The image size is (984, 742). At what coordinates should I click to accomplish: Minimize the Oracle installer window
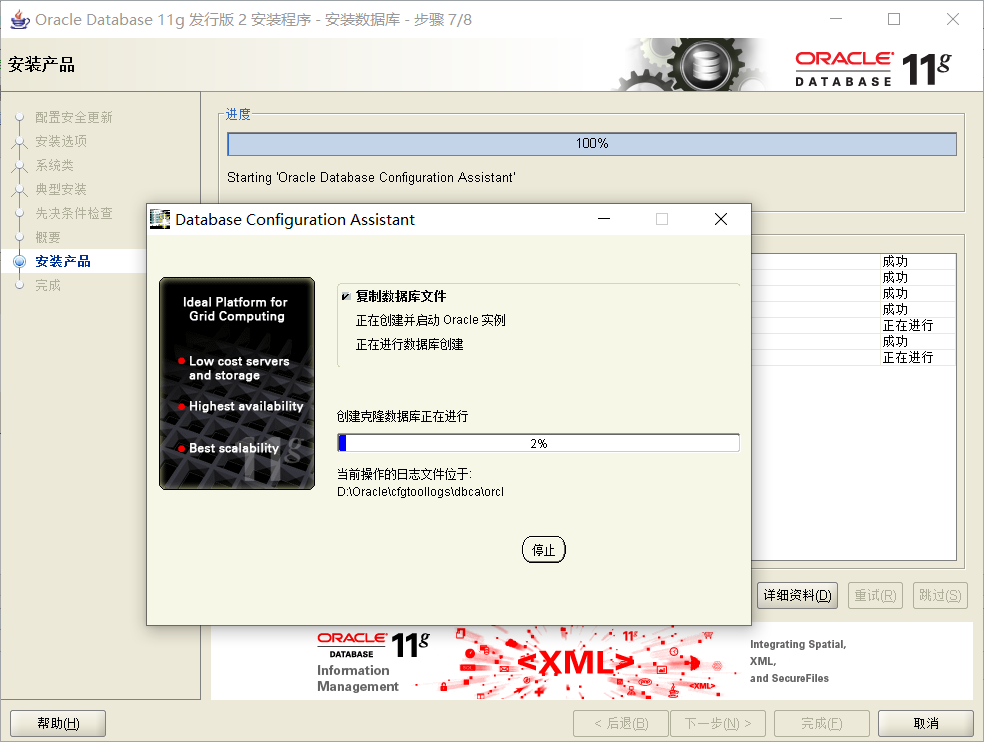pyautogui.click(x=836, y=19)
